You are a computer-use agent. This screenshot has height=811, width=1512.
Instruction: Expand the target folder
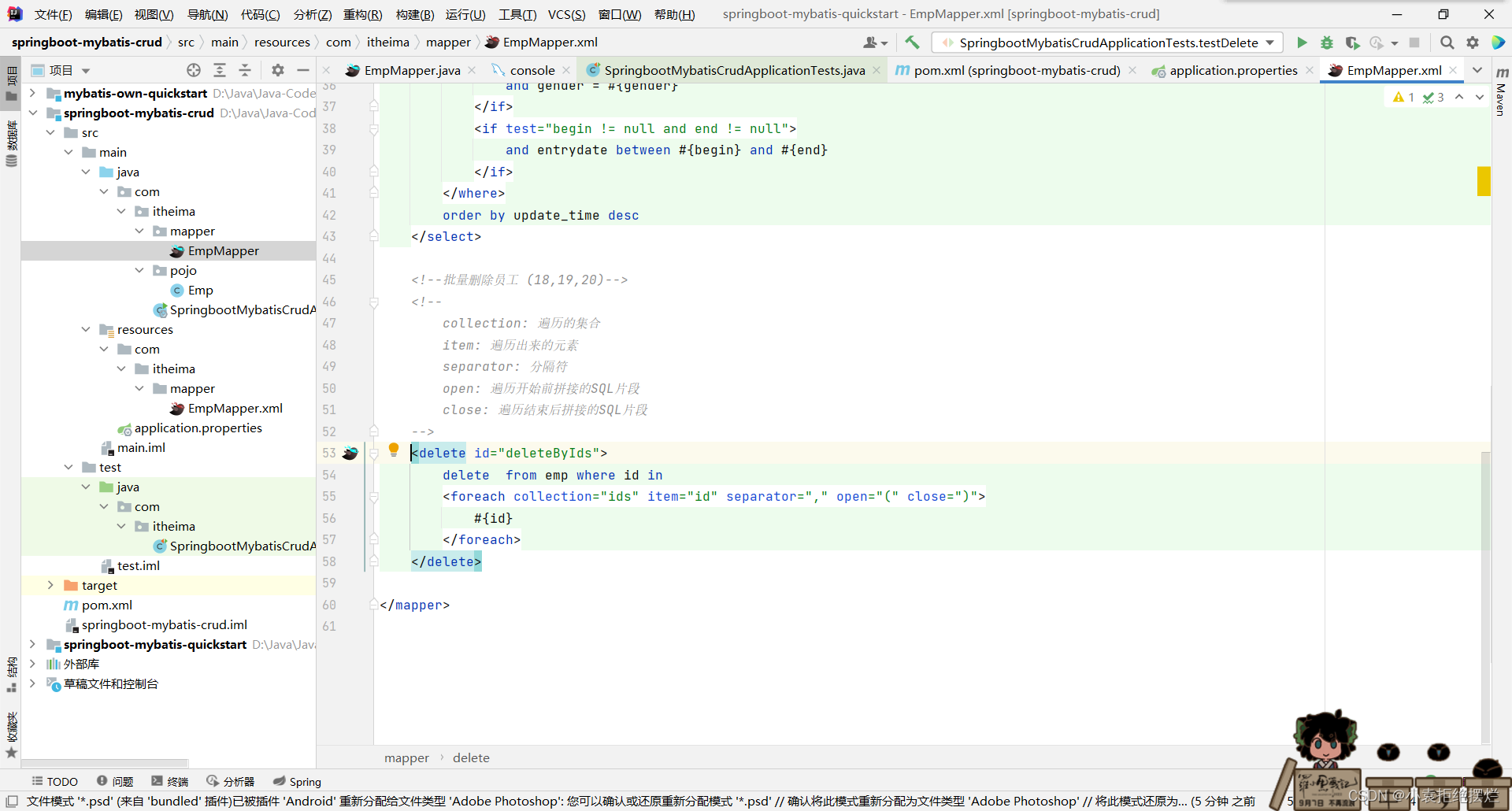tap(50, 585)
